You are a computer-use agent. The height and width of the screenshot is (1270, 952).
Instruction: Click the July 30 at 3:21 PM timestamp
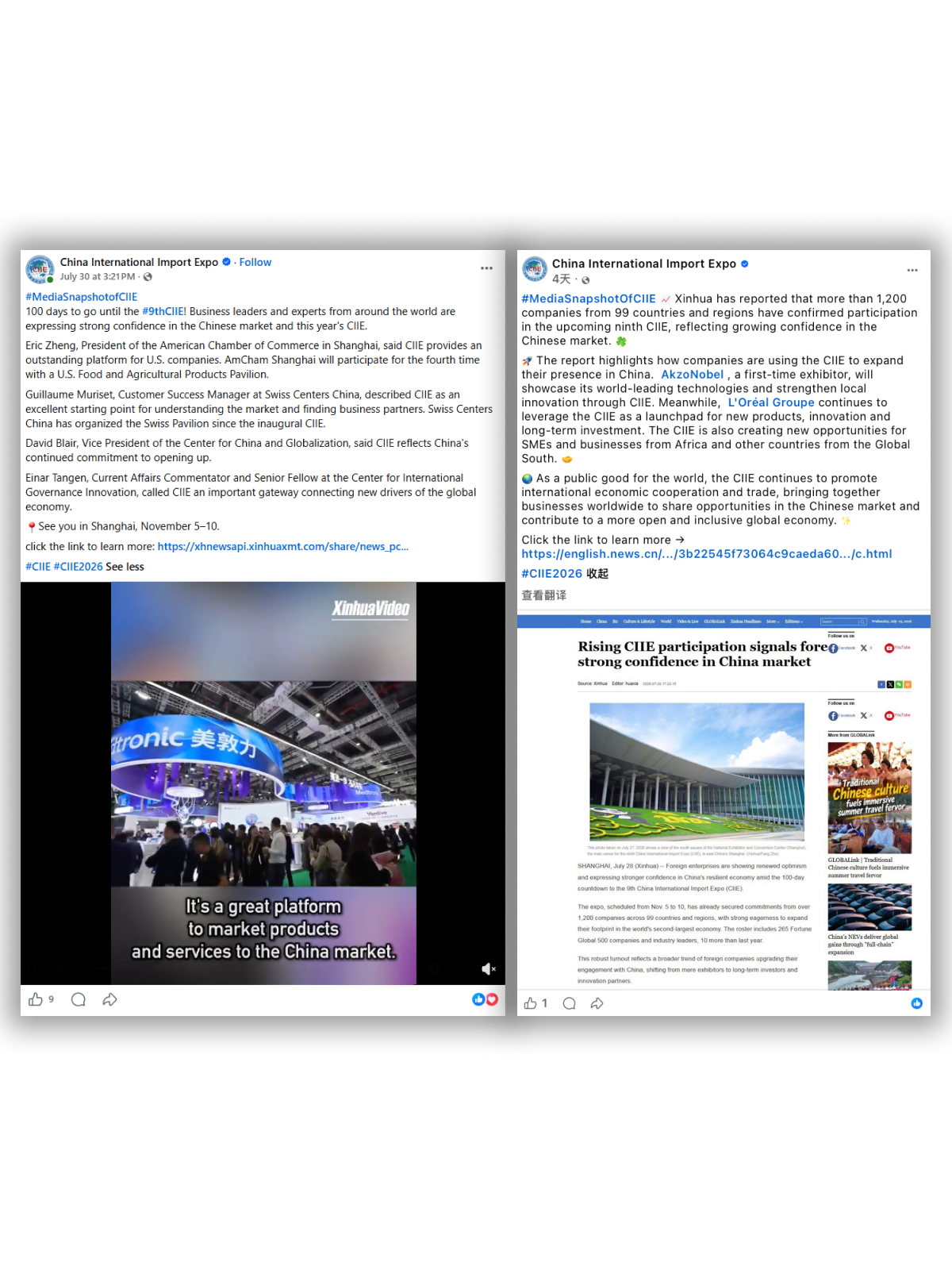coord(98,277)
